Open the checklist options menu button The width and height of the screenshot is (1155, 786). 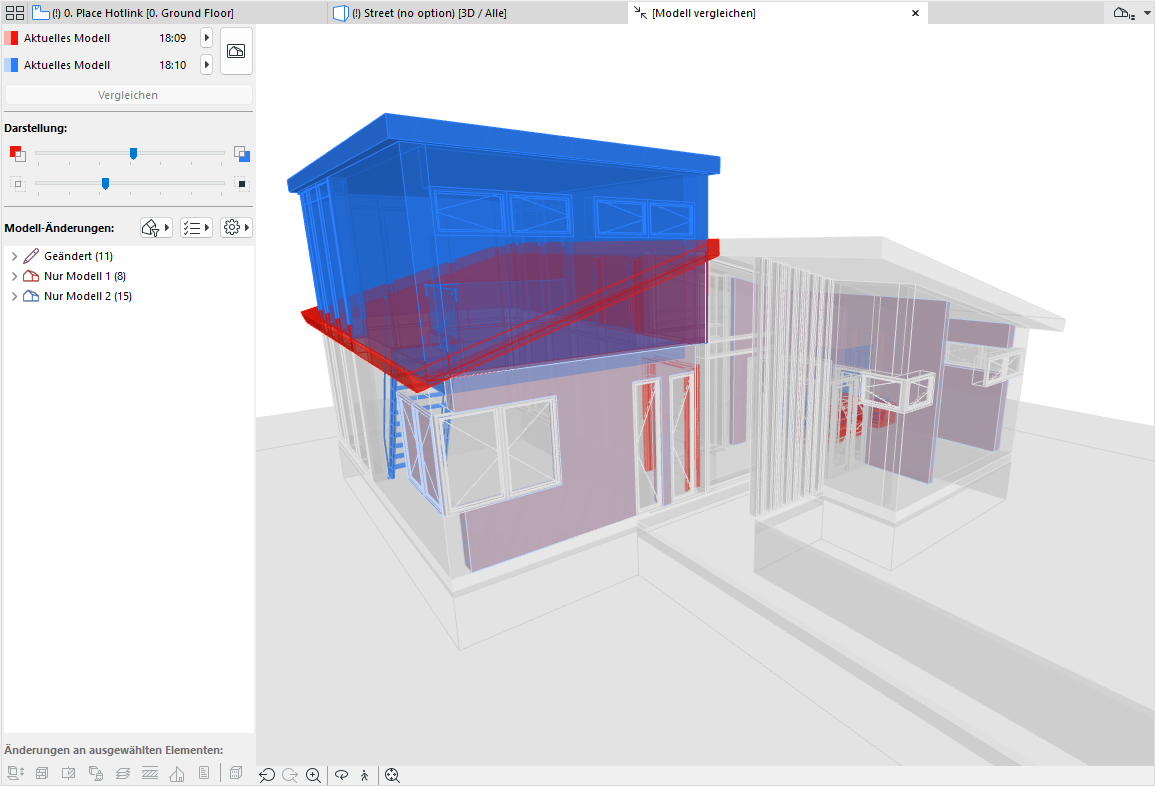[196, 228]
